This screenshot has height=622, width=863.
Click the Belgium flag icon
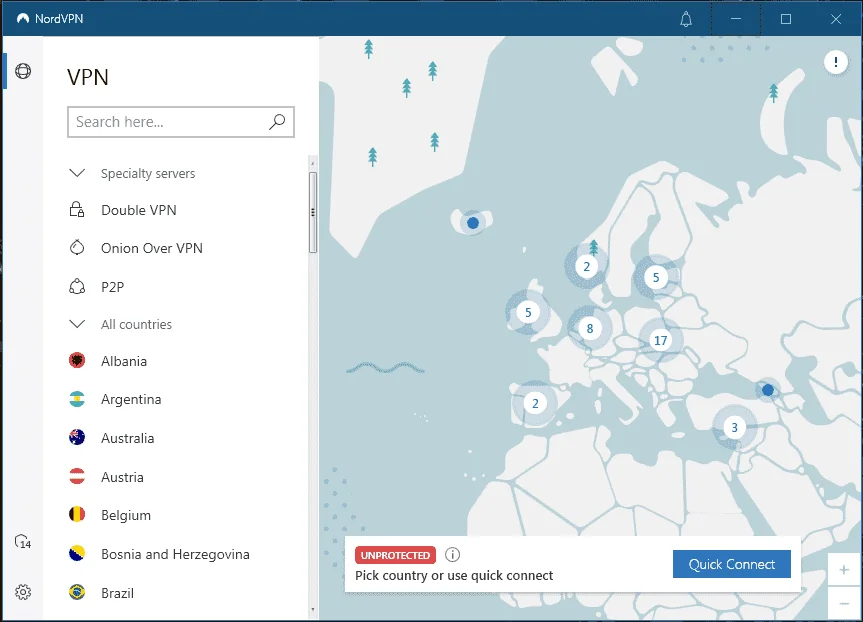(77, 515)
